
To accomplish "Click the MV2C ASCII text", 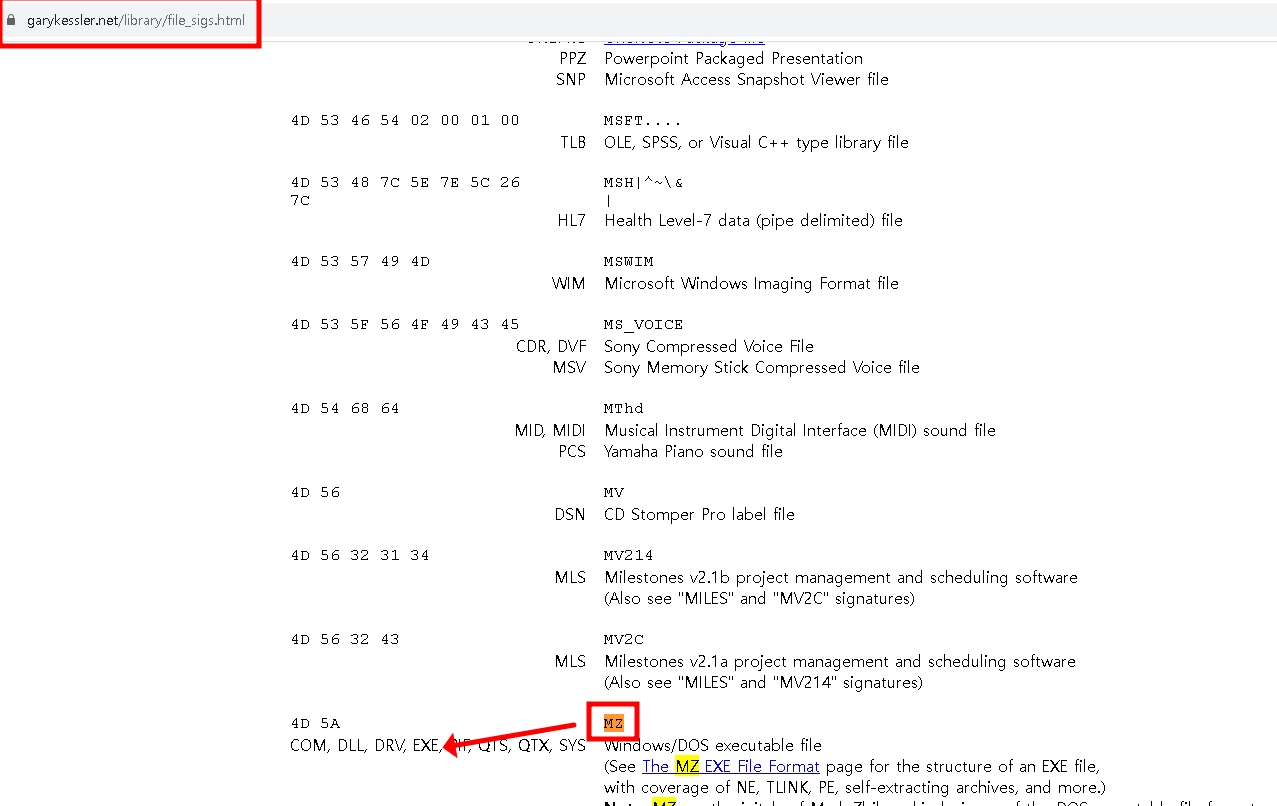I will click(623, 640).
